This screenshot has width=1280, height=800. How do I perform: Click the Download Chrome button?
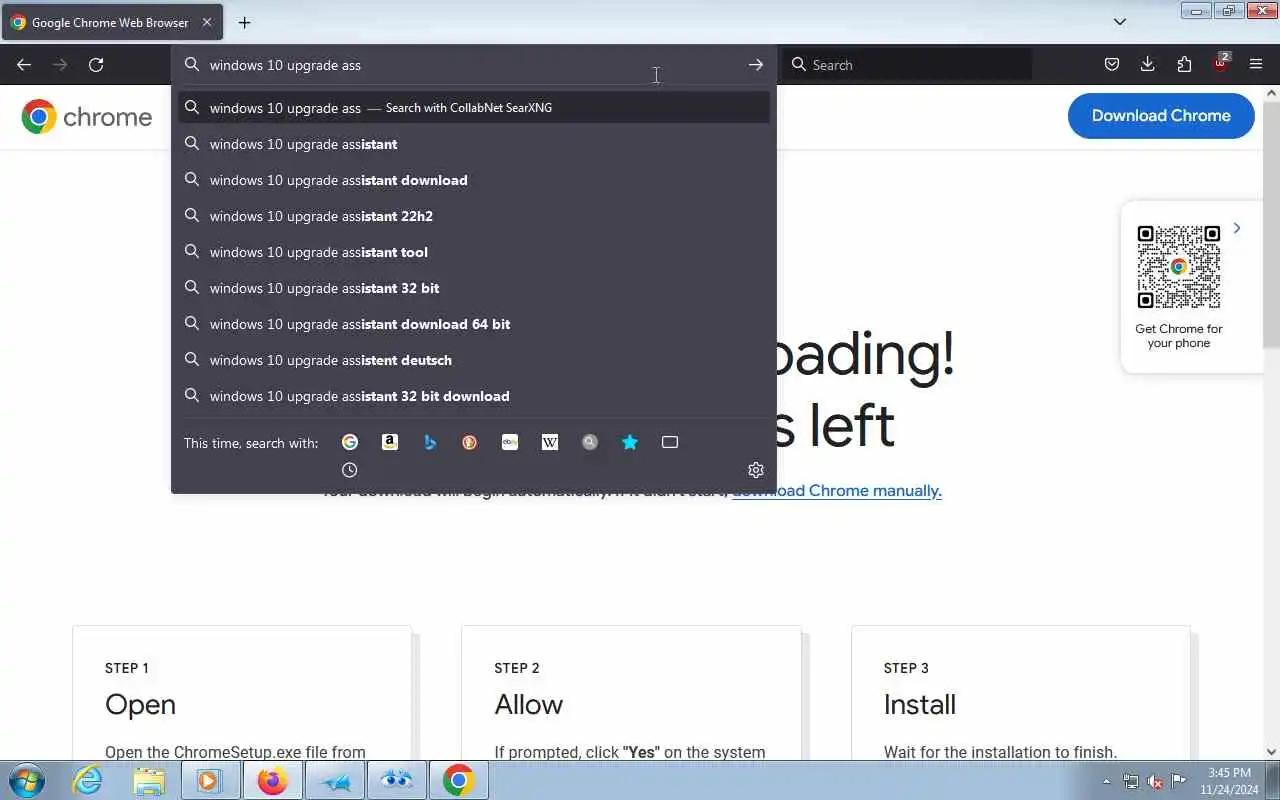[x=1161, y=116]
